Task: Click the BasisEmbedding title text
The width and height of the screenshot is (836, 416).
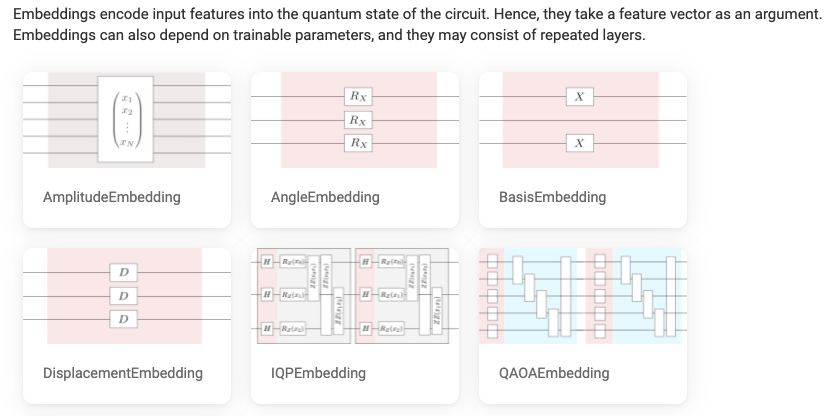Action: click(552, 197)
